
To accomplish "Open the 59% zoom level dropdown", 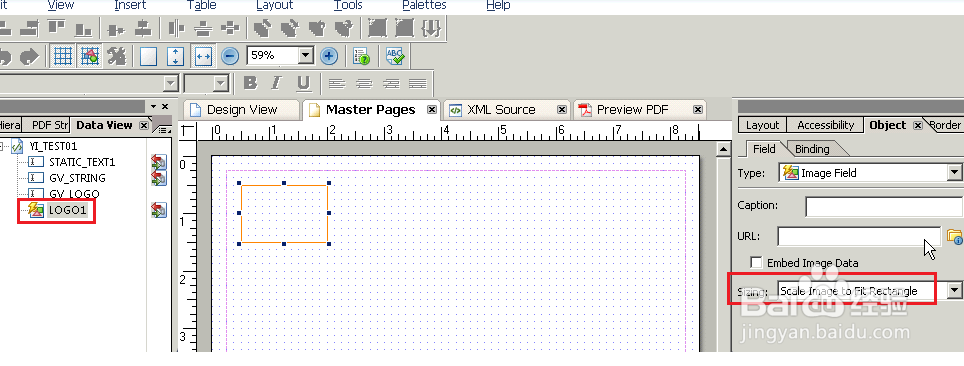I will (306, 55).
